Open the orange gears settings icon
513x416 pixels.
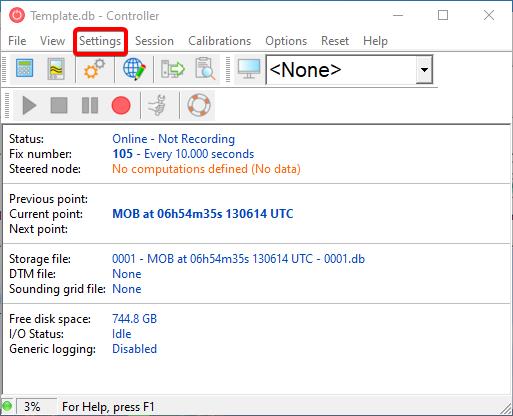(x=94, y=69)
